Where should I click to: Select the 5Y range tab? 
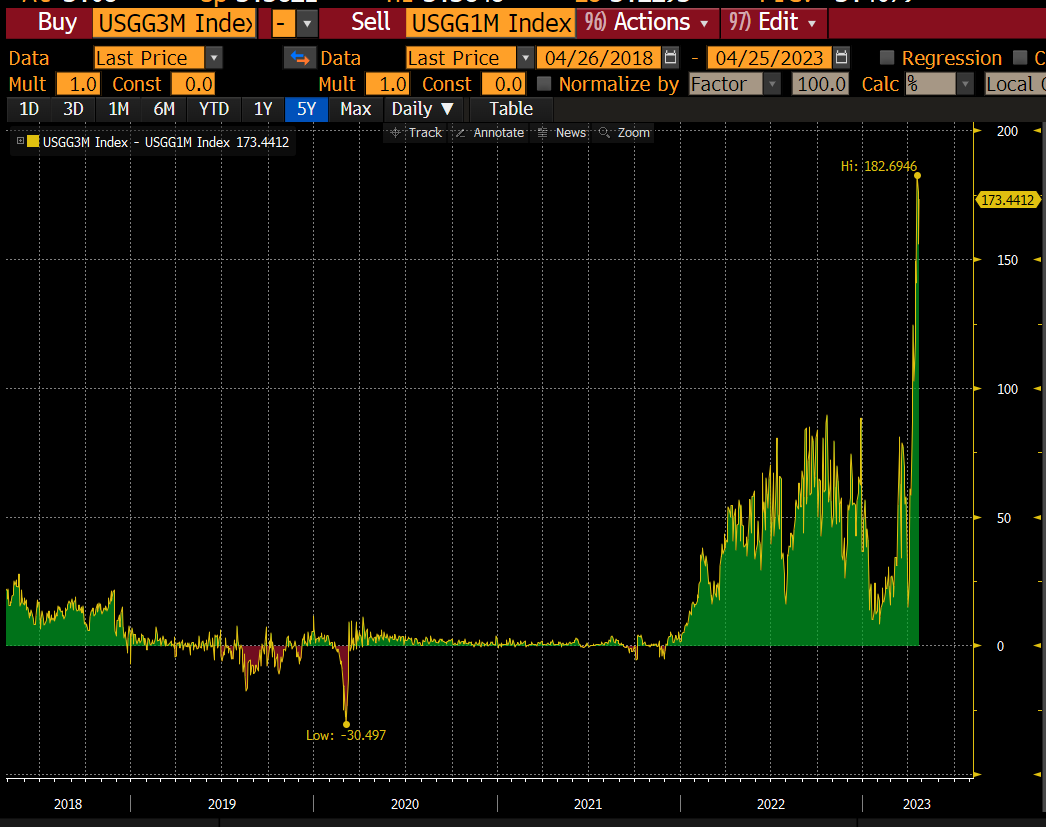pyautogui.click(x=306, y=109)
